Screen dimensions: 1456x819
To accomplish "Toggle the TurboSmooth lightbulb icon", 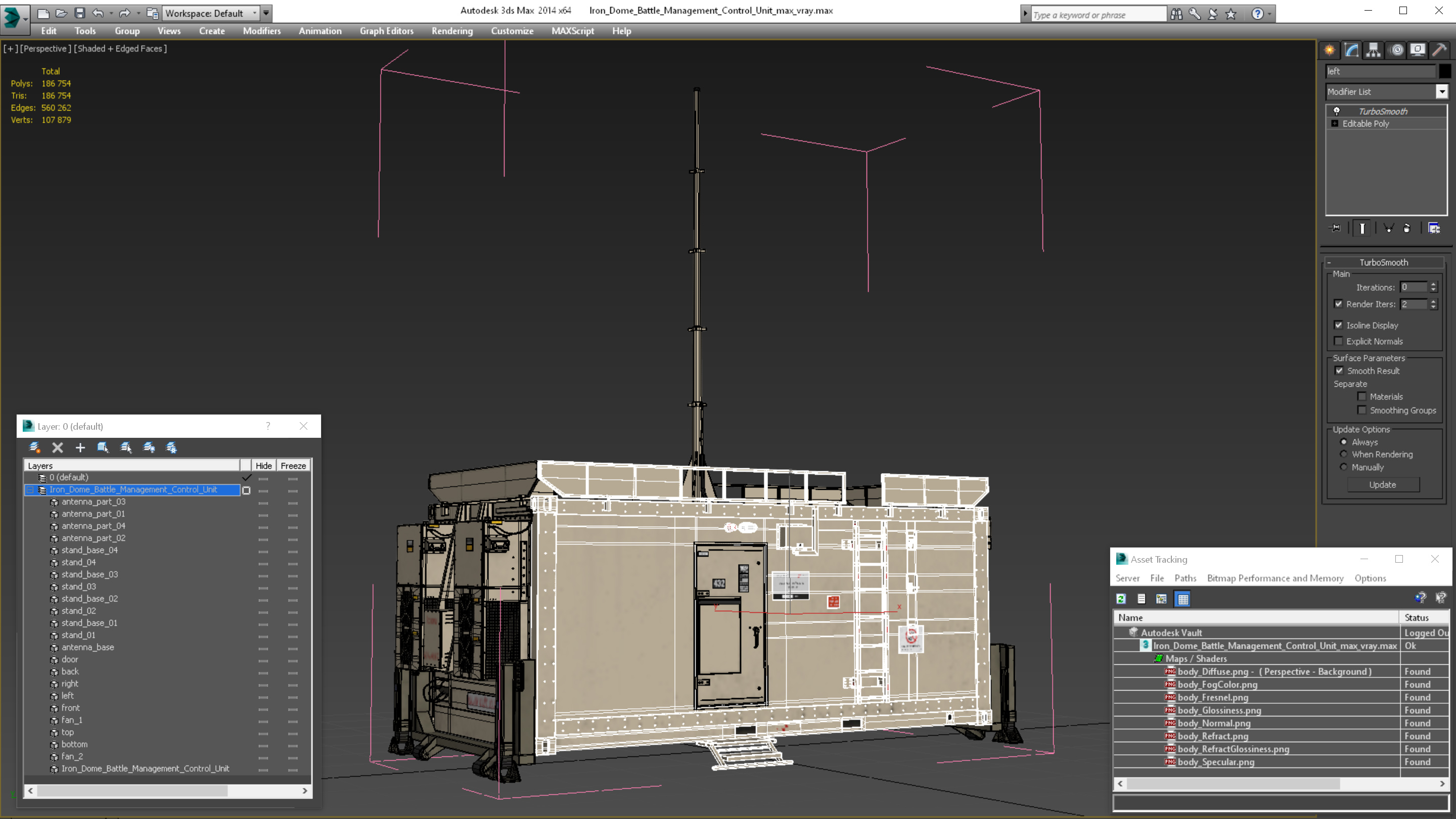I will (1337, 111).
